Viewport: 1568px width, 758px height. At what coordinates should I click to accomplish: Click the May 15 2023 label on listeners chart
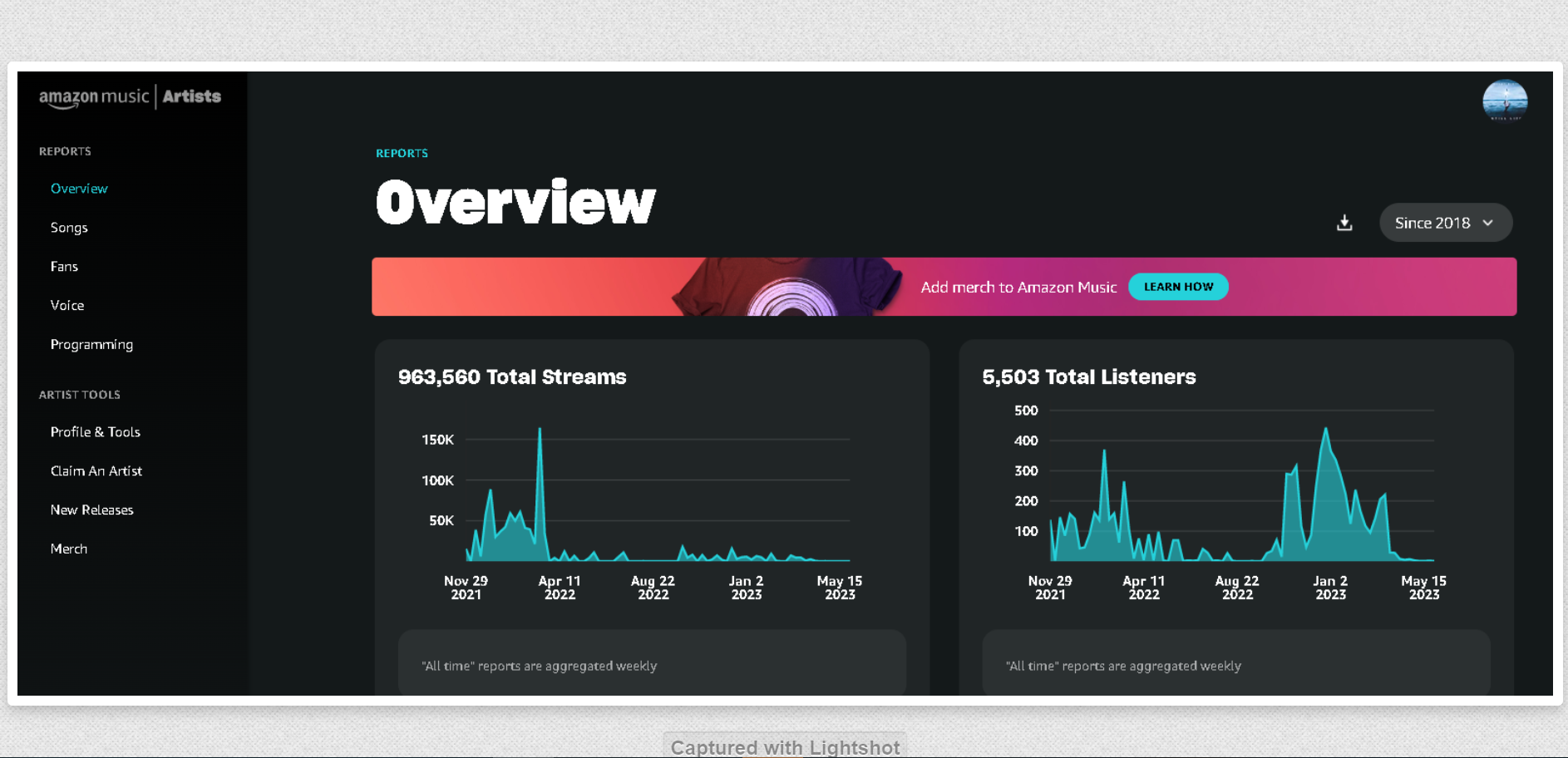[1423, 588]
